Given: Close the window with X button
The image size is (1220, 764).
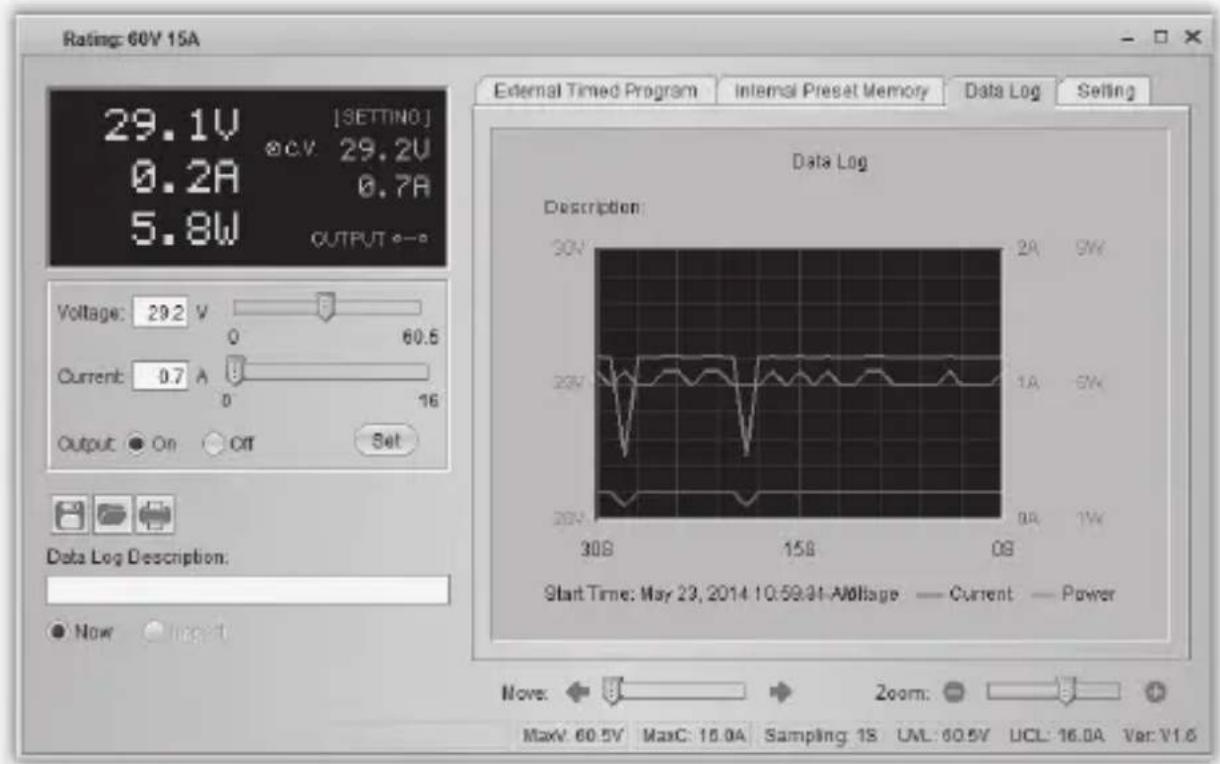Looking at the screenshot, I should click(1191, 37).
